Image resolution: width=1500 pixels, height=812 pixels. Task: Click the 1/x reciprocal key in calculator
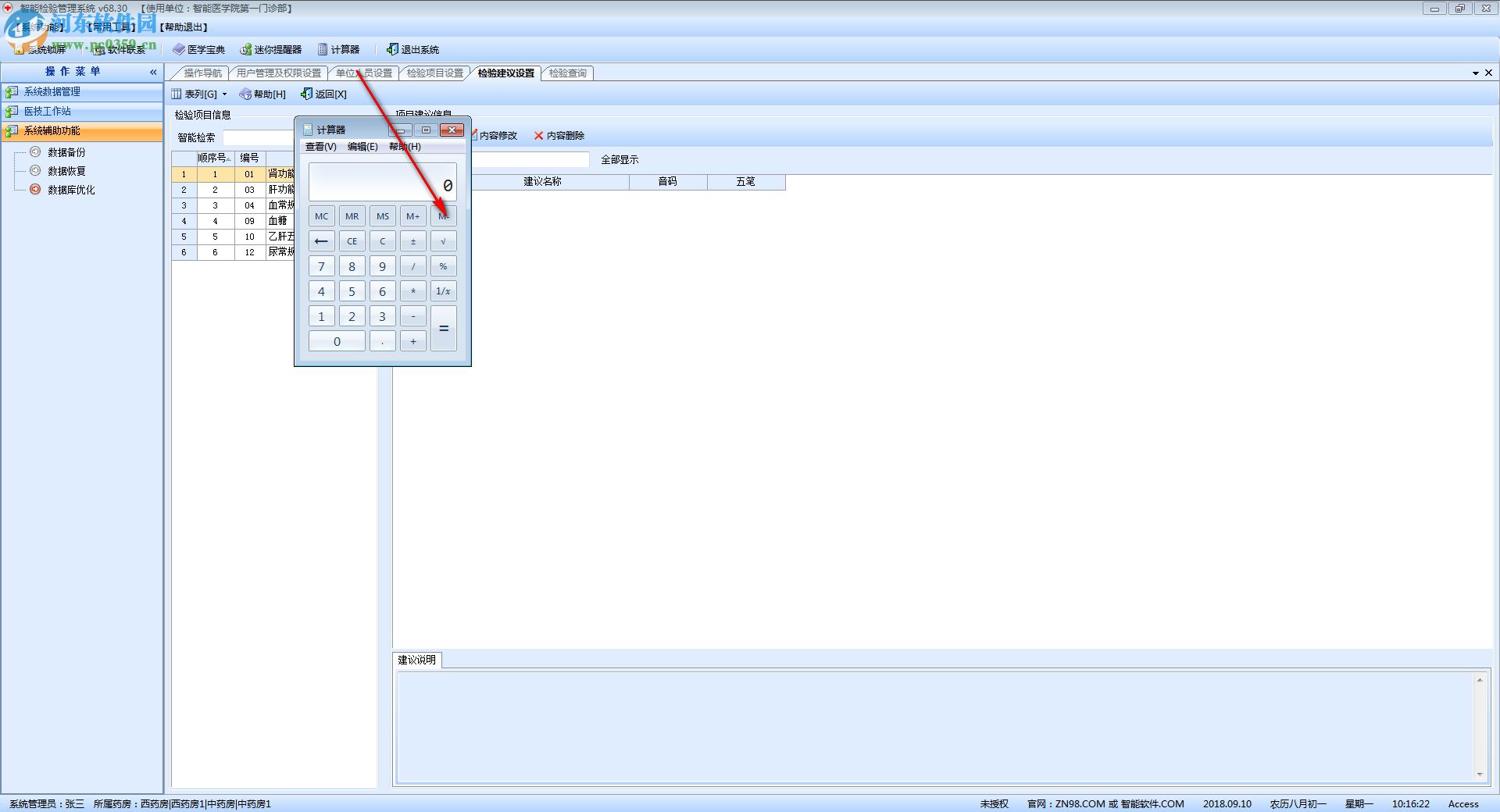coord(443,291)
